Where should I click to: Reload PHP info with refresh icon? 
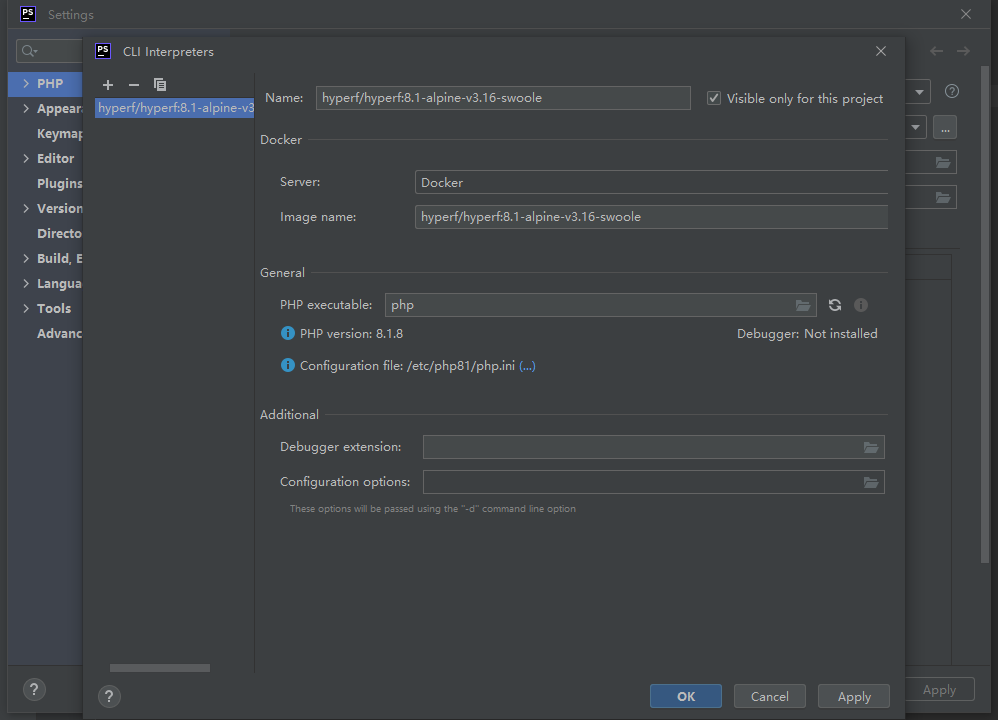pyautogui.click(x=835, y=306)
